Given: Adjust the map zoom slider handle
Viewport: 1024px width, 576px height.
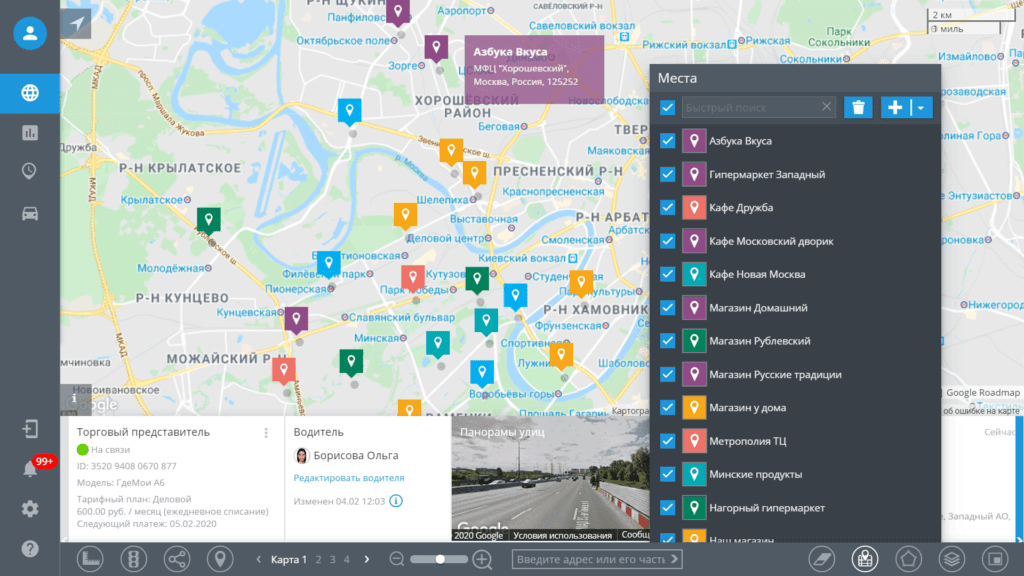Looking at the screenshot, I should coord(440,559).
